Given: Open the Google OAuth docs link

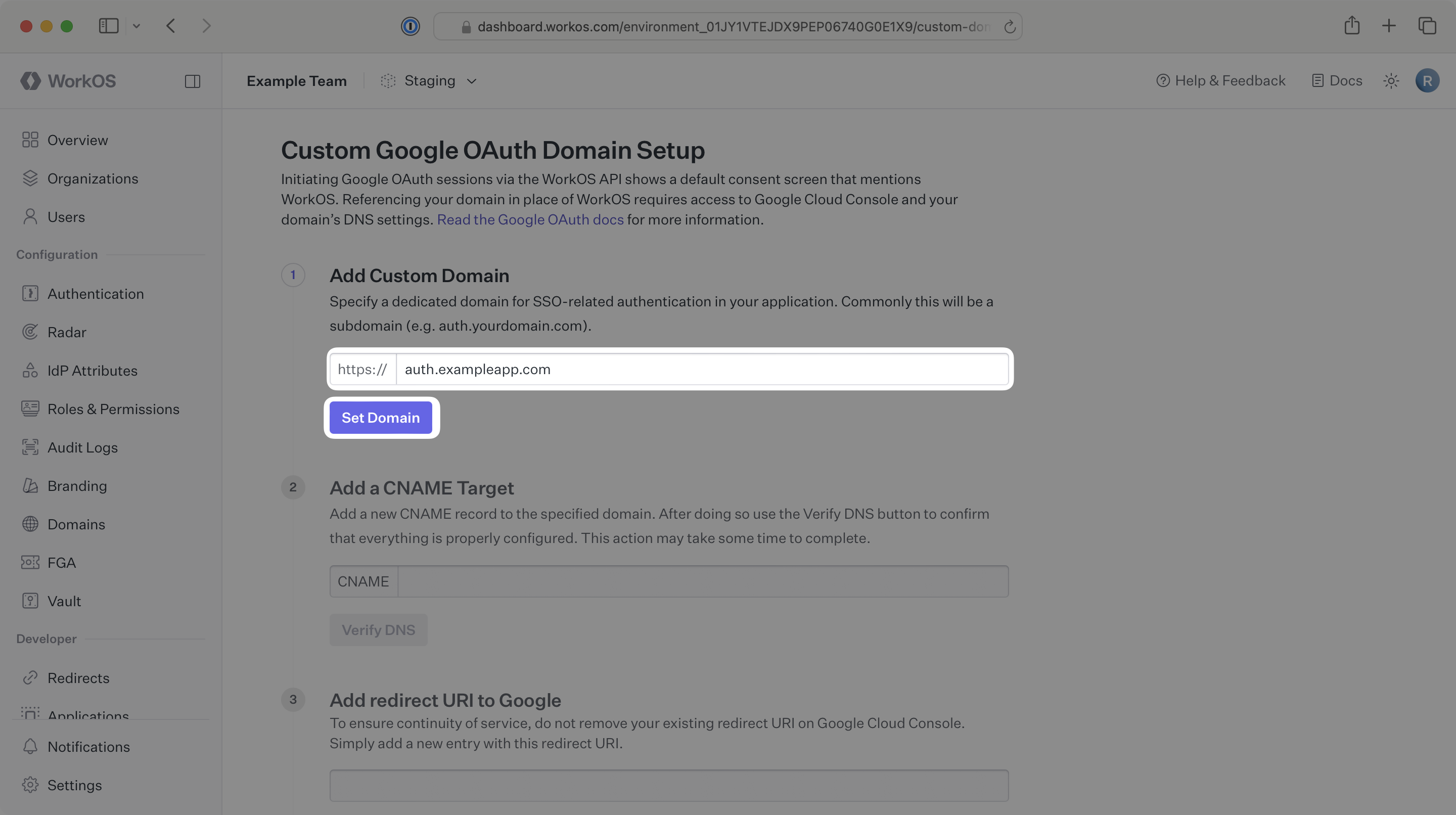Looking at the screenshot, I should [530, 219].
